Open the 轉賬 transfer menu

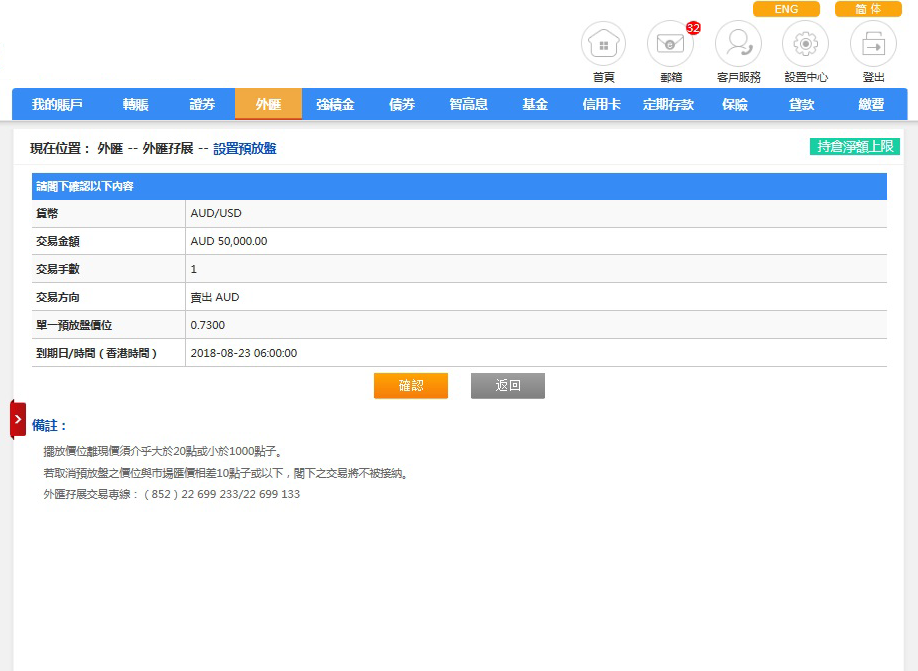(x=135, y=104)
